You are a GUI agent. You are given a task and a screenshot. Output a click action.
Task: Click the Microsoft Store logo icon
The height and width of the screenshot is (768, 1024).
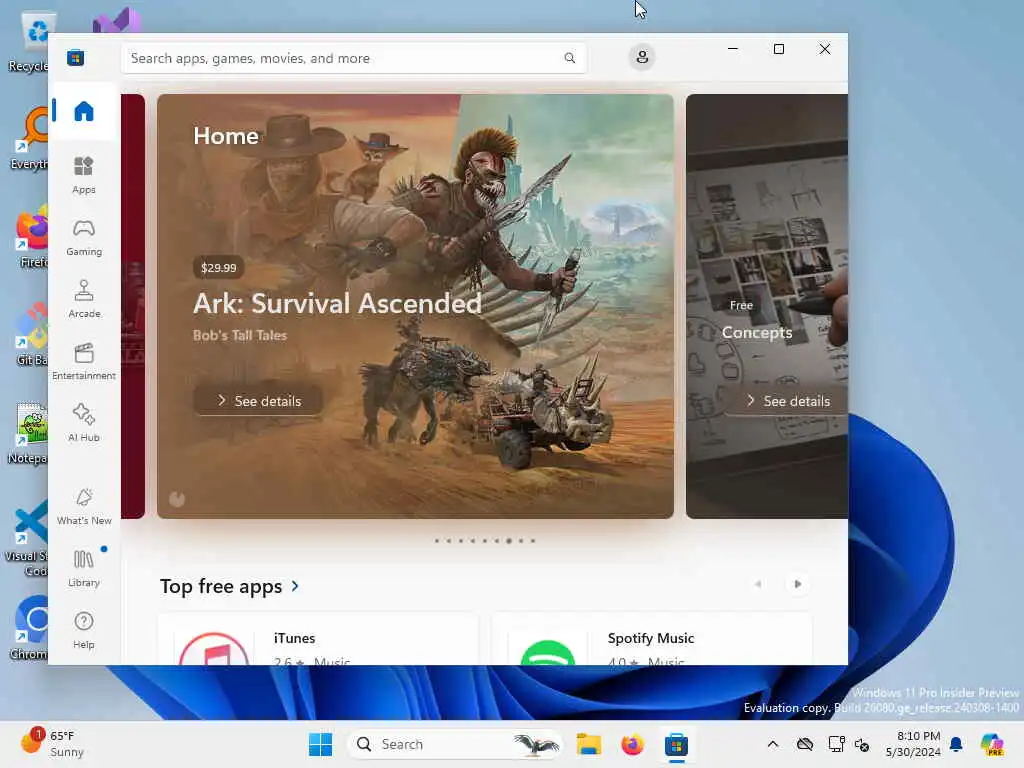[x=75, y=57]
